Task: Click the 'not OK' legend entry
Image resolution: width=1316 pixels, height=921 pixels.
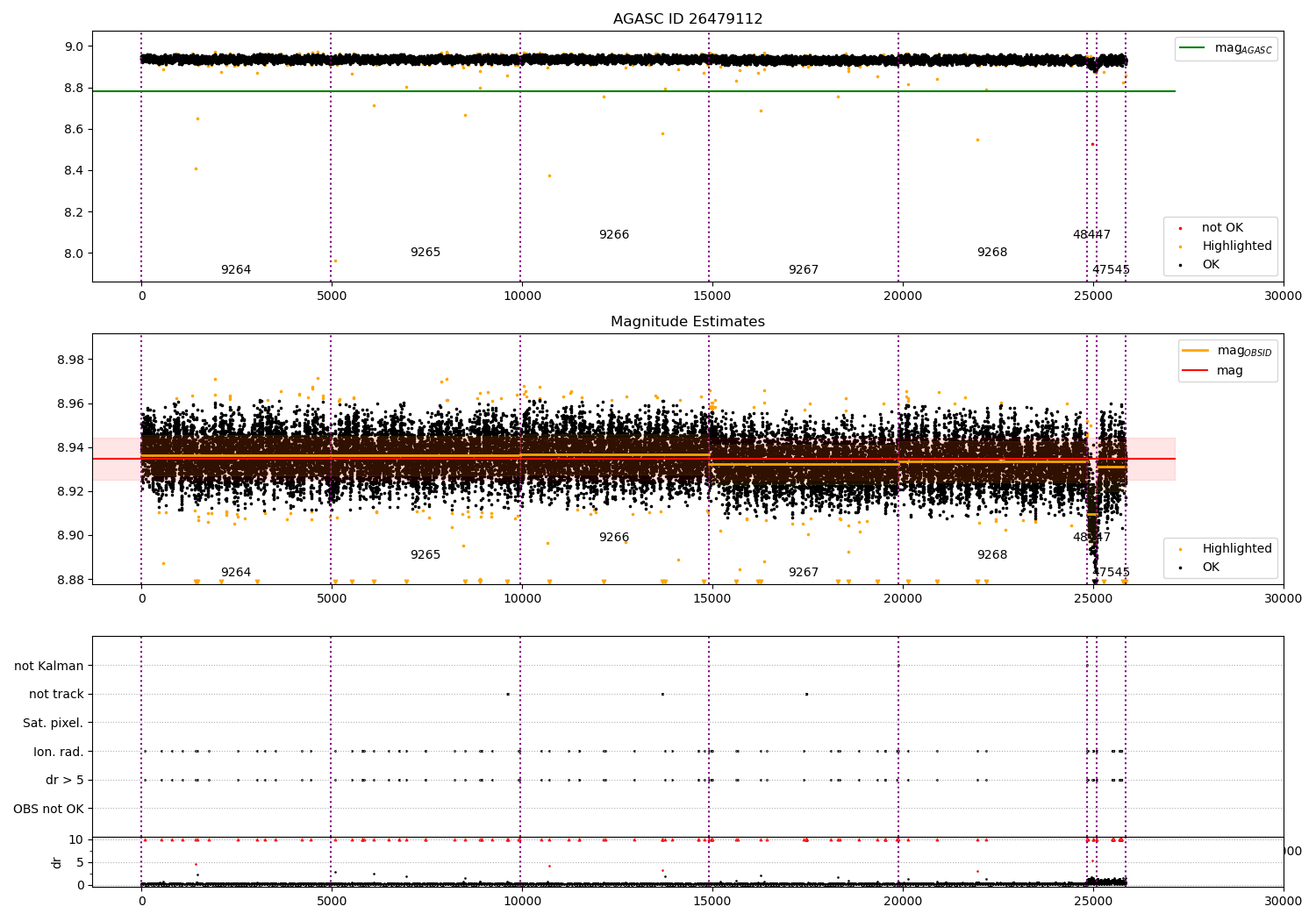Action: [x=1222, y=228]
